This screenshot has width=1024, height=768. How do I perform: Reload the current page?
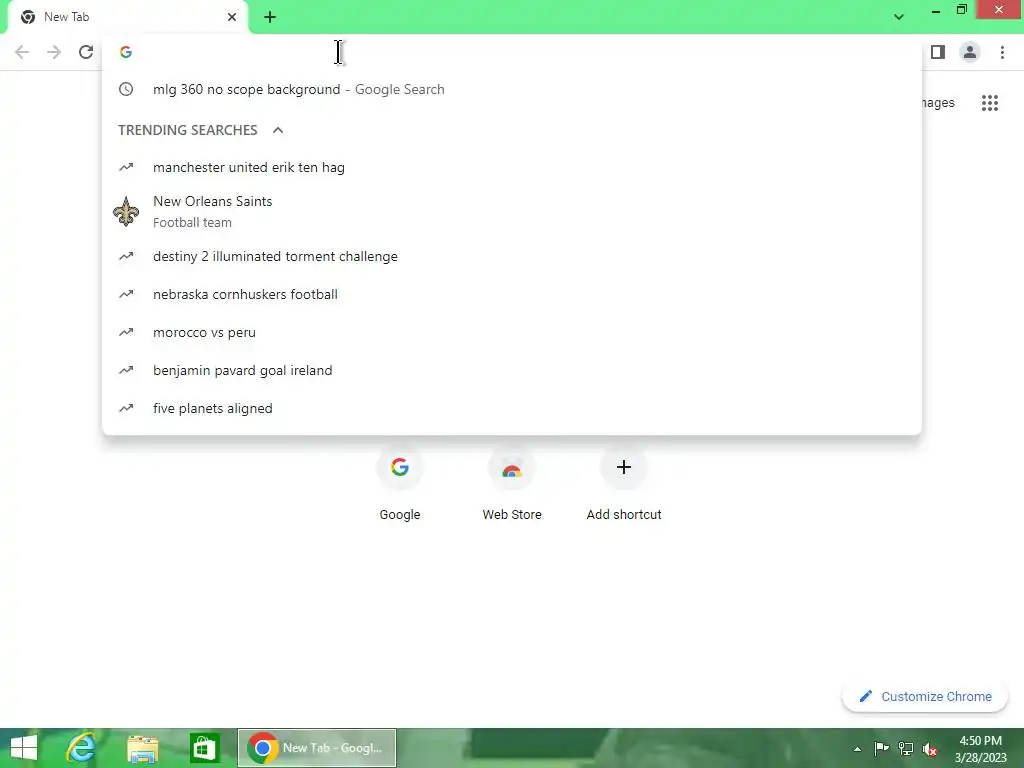pos(86,52)
